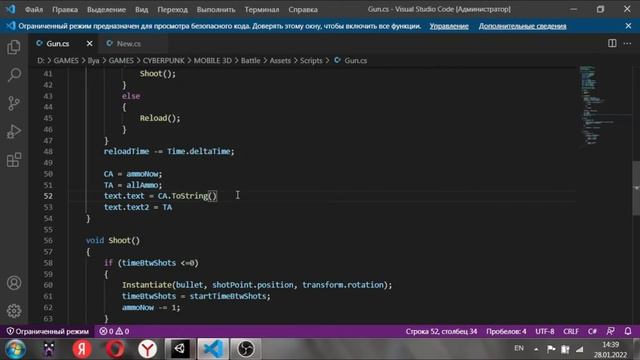Open OBS Studio from the taskbar
Screen dimensions: 640x360
pyautogui.click(x=246, y=349)
